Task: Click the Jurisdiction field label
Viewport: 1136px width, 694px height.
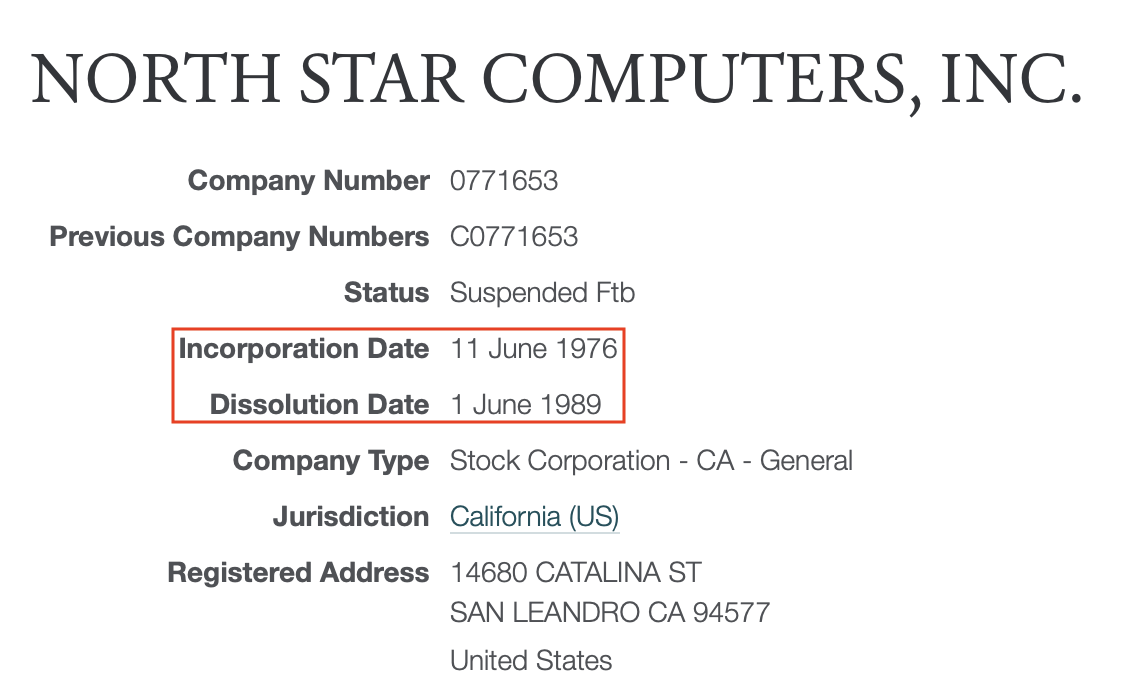Action: (x=350, y=517)
